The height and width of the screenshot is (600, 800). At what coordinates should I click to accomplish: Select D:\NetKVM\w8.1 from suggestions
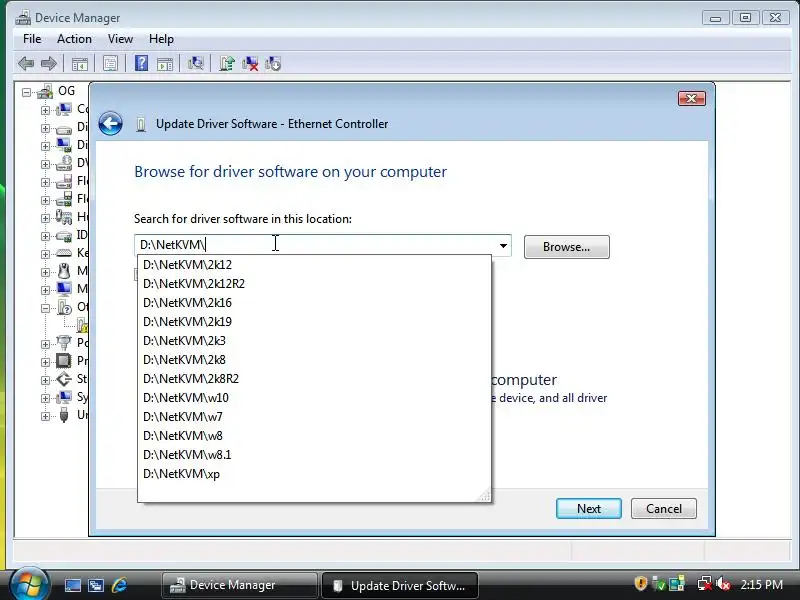(314, 455)
